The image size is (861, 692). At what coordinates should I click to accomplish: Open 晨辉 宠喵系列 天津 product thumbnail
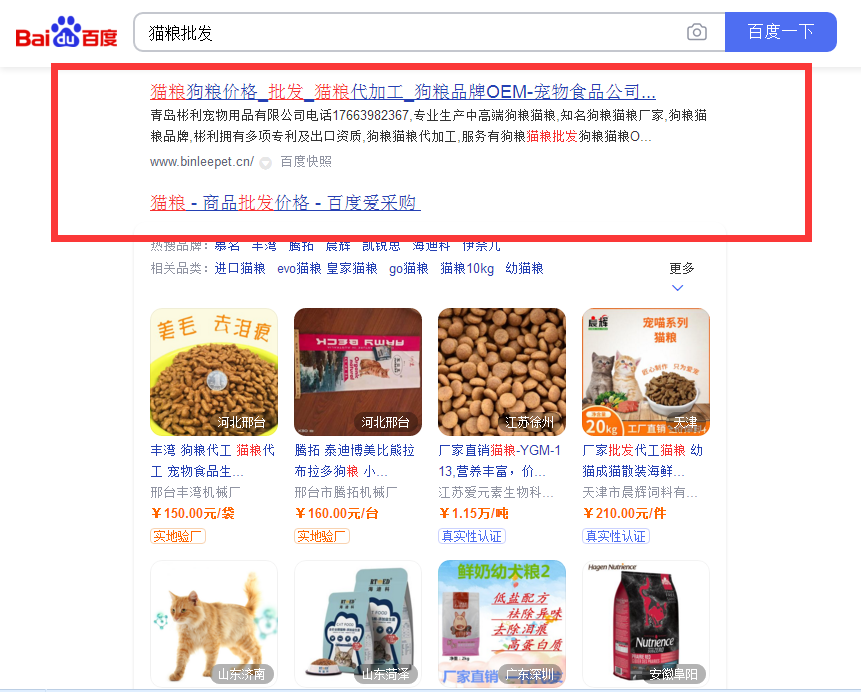646,372
